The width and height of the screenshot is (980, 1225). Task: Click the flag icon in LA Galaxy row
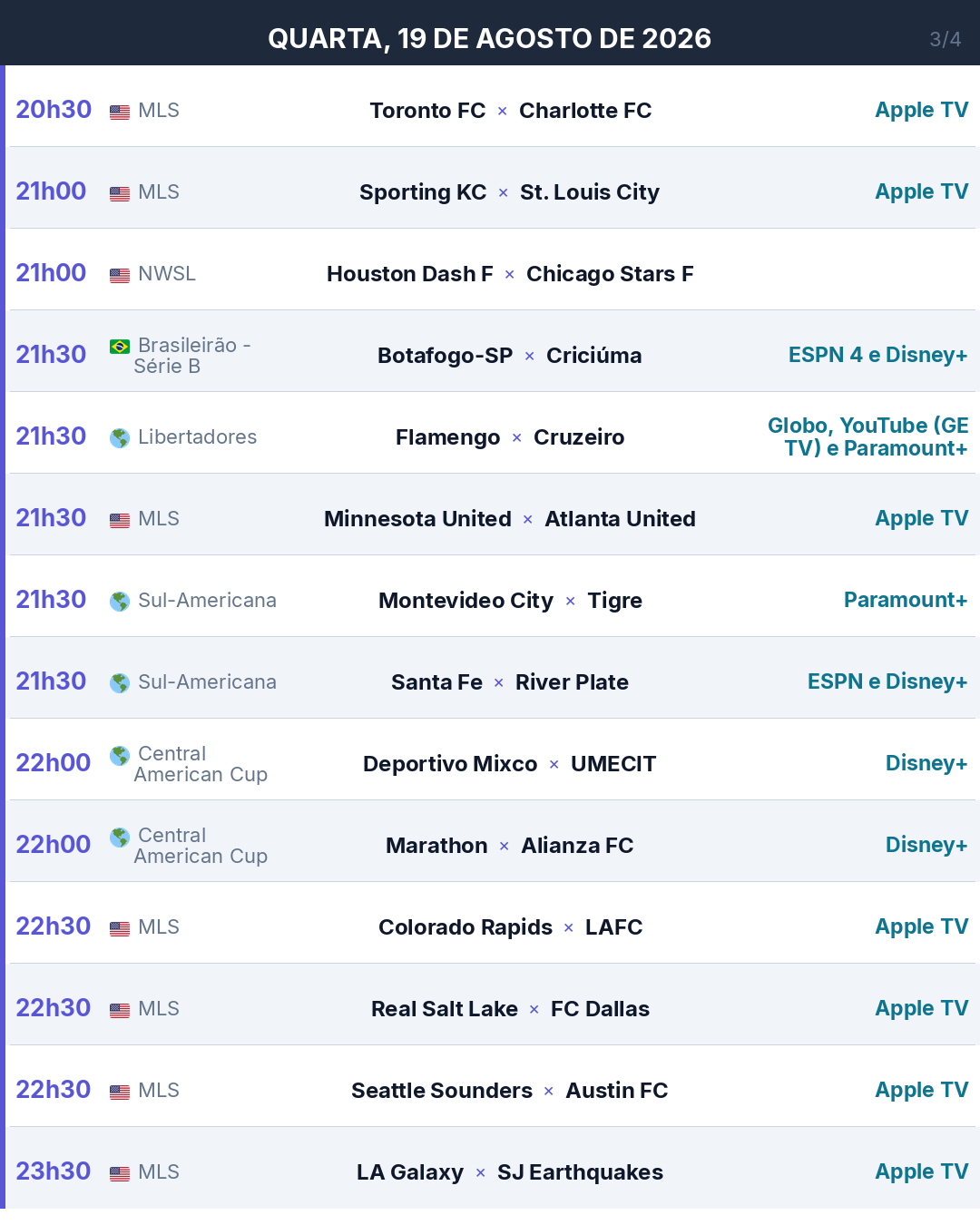120,1173
